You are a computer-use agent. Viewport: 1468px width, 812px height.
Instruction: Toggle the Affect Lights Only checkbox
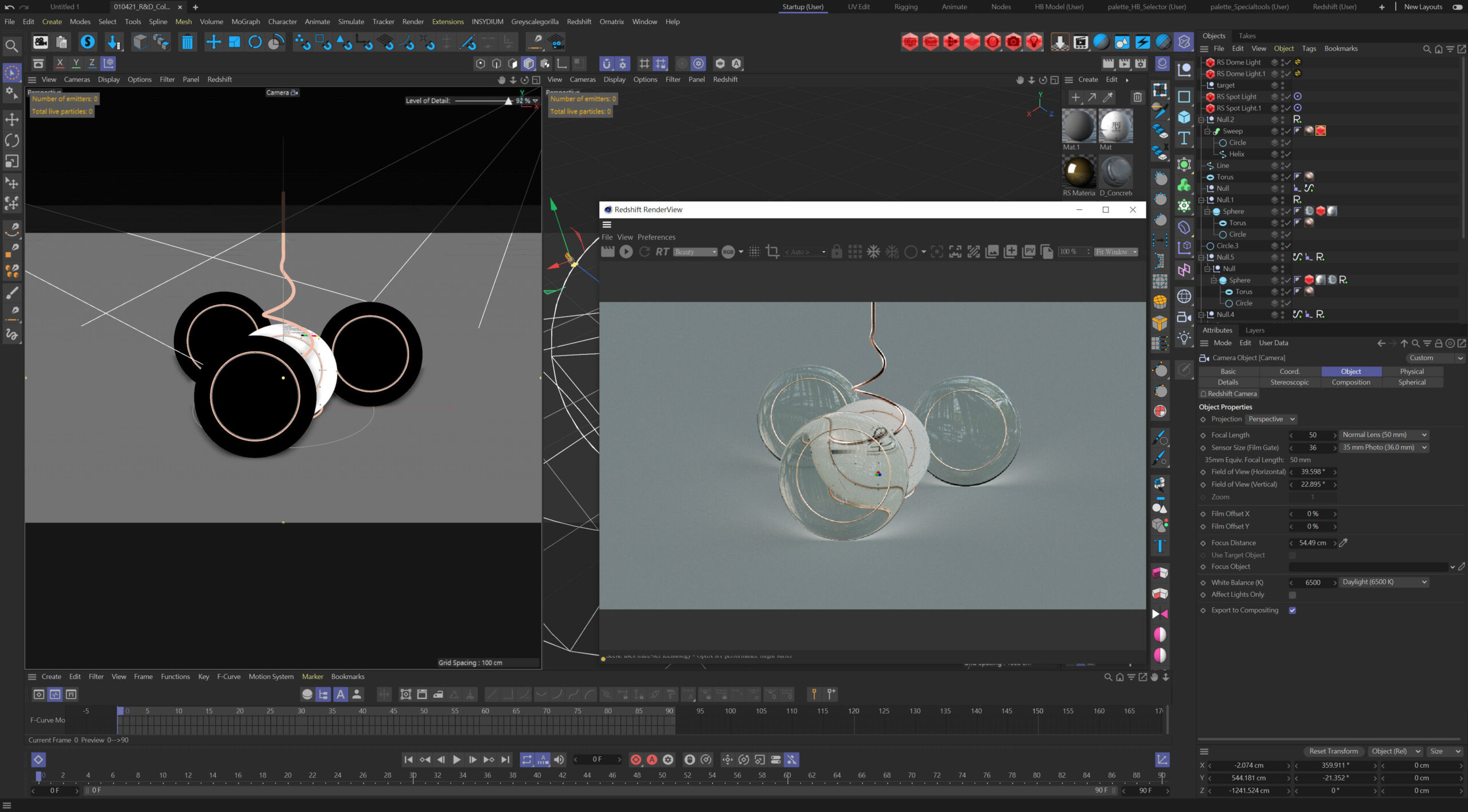[1293, 595]
